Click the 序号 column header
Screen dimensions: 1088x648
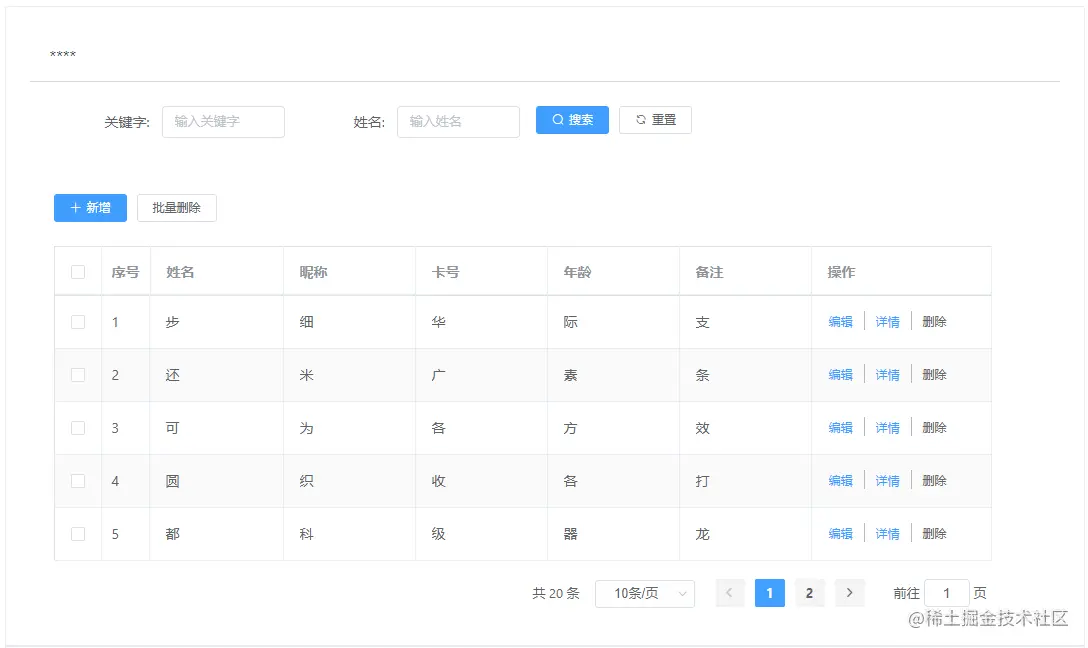tap(126, 272)
